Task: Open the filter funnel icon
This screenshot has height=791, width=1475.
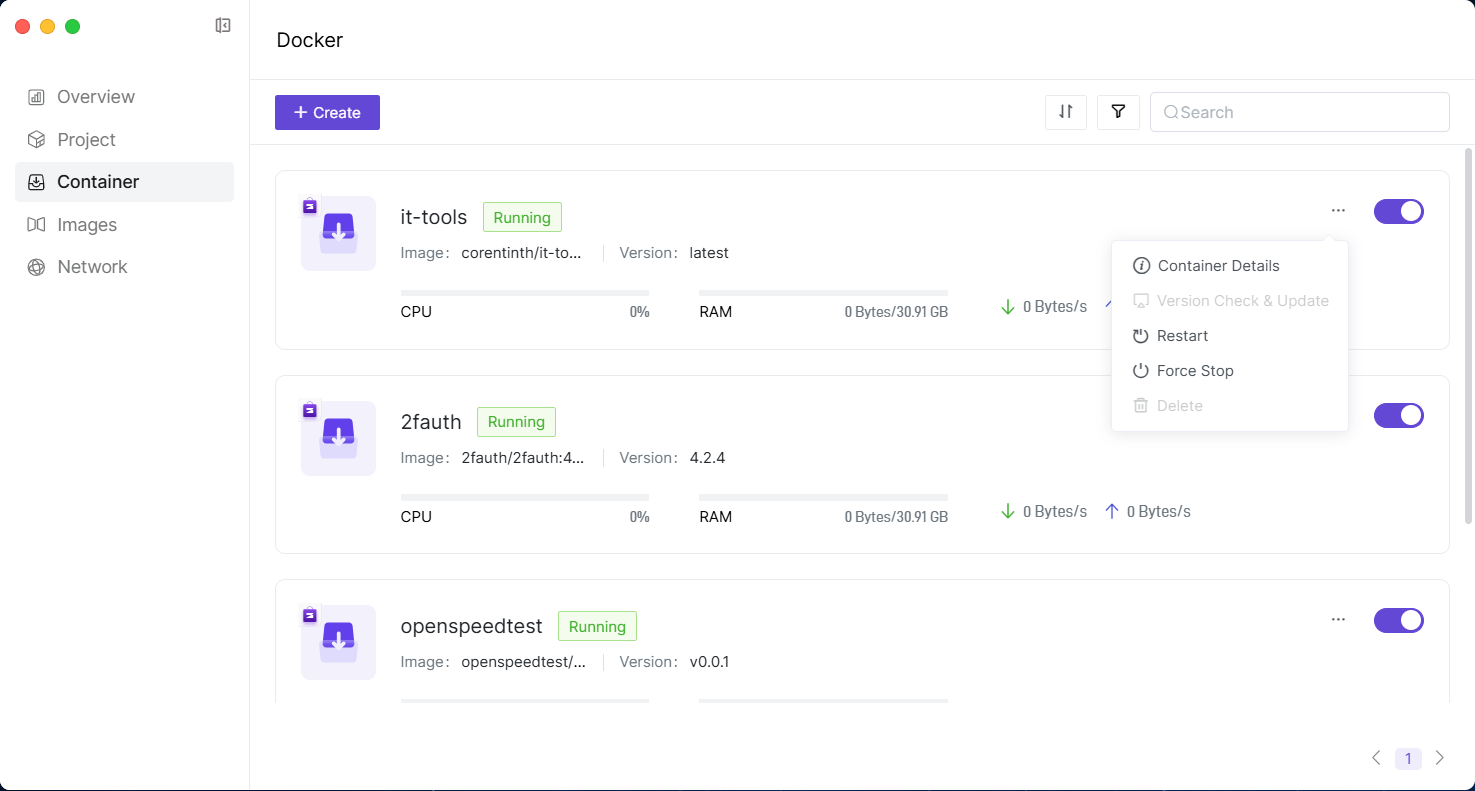Action: point(1118,112)
